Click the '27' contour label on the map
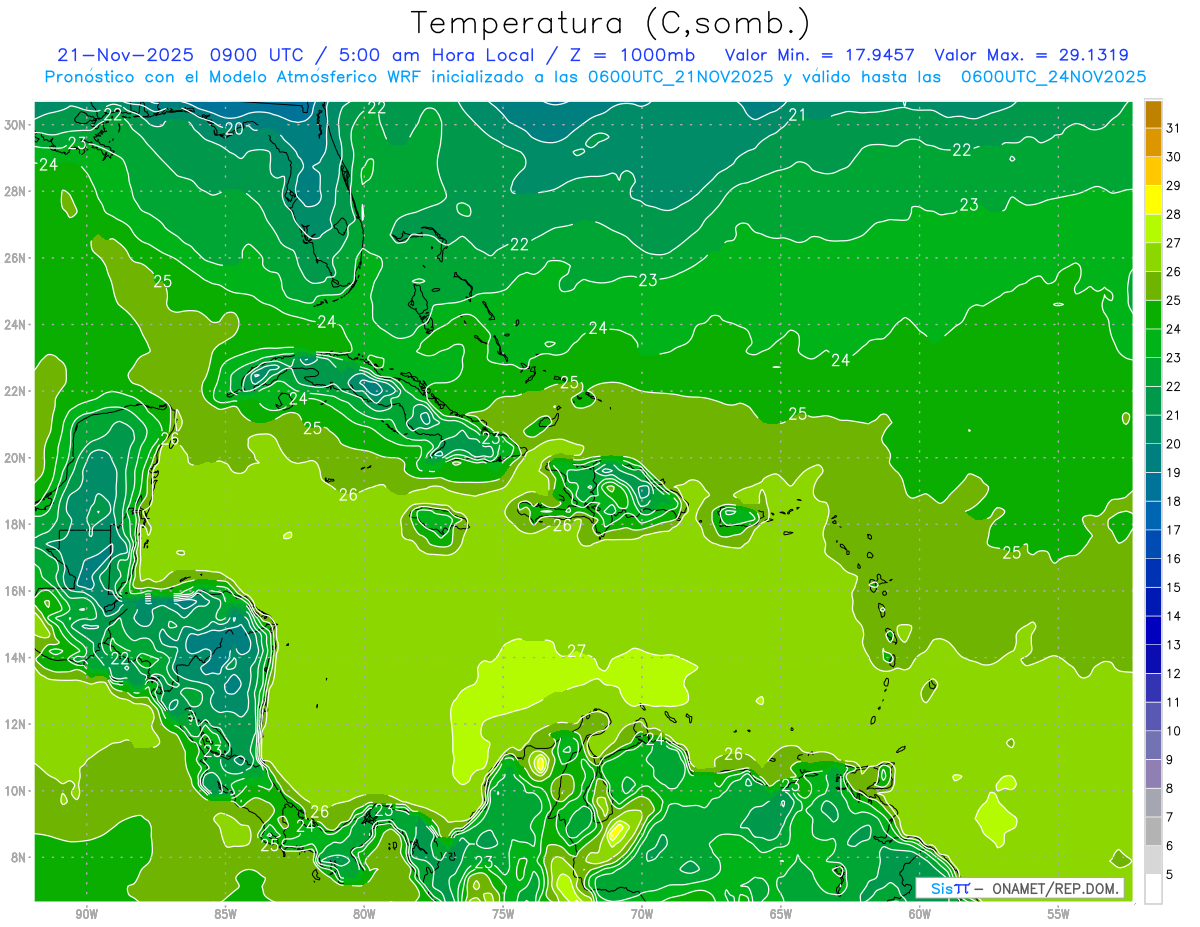Viewport: 1200px width, 927px height. [x=576, y=651]
